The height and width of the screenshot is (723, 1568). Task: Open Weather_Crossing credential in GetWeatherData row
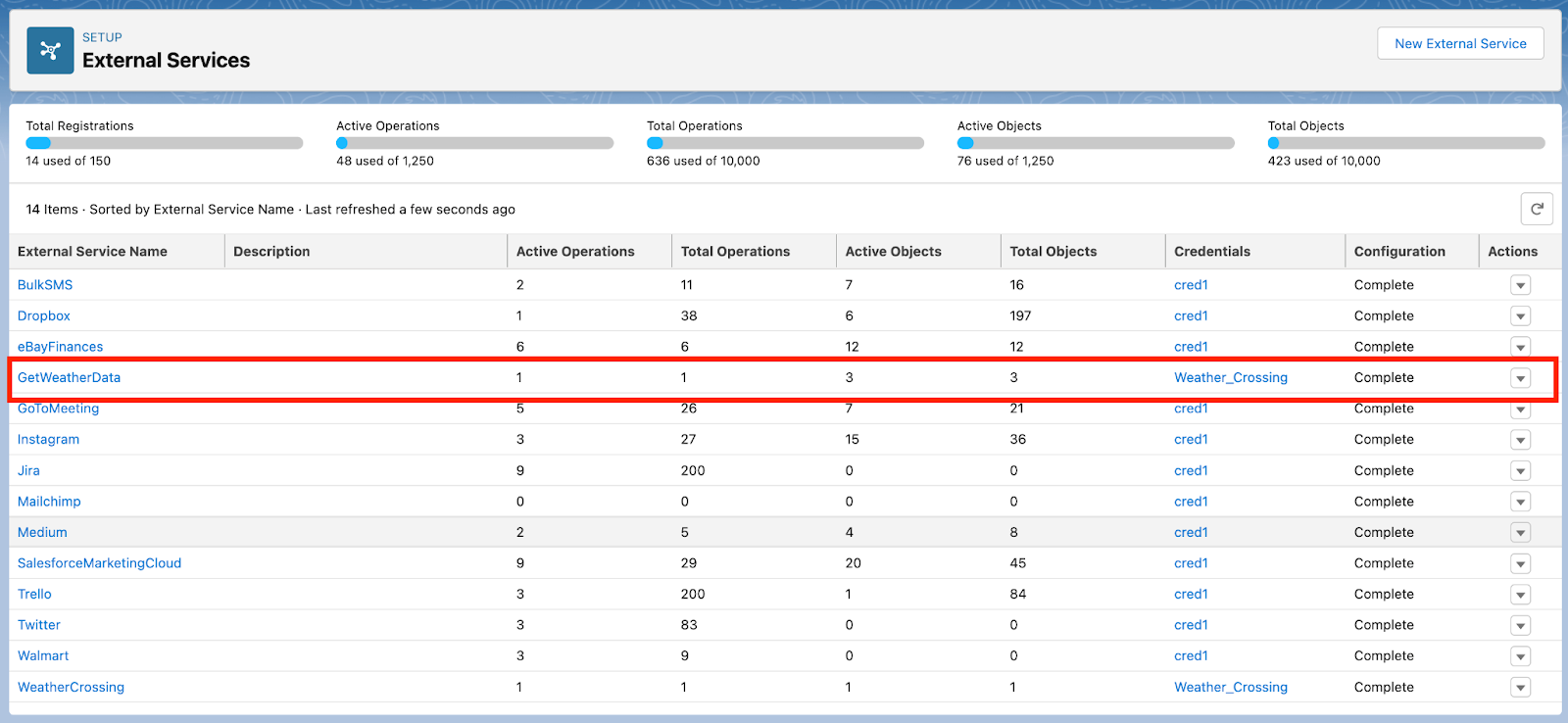(1231, 377)
